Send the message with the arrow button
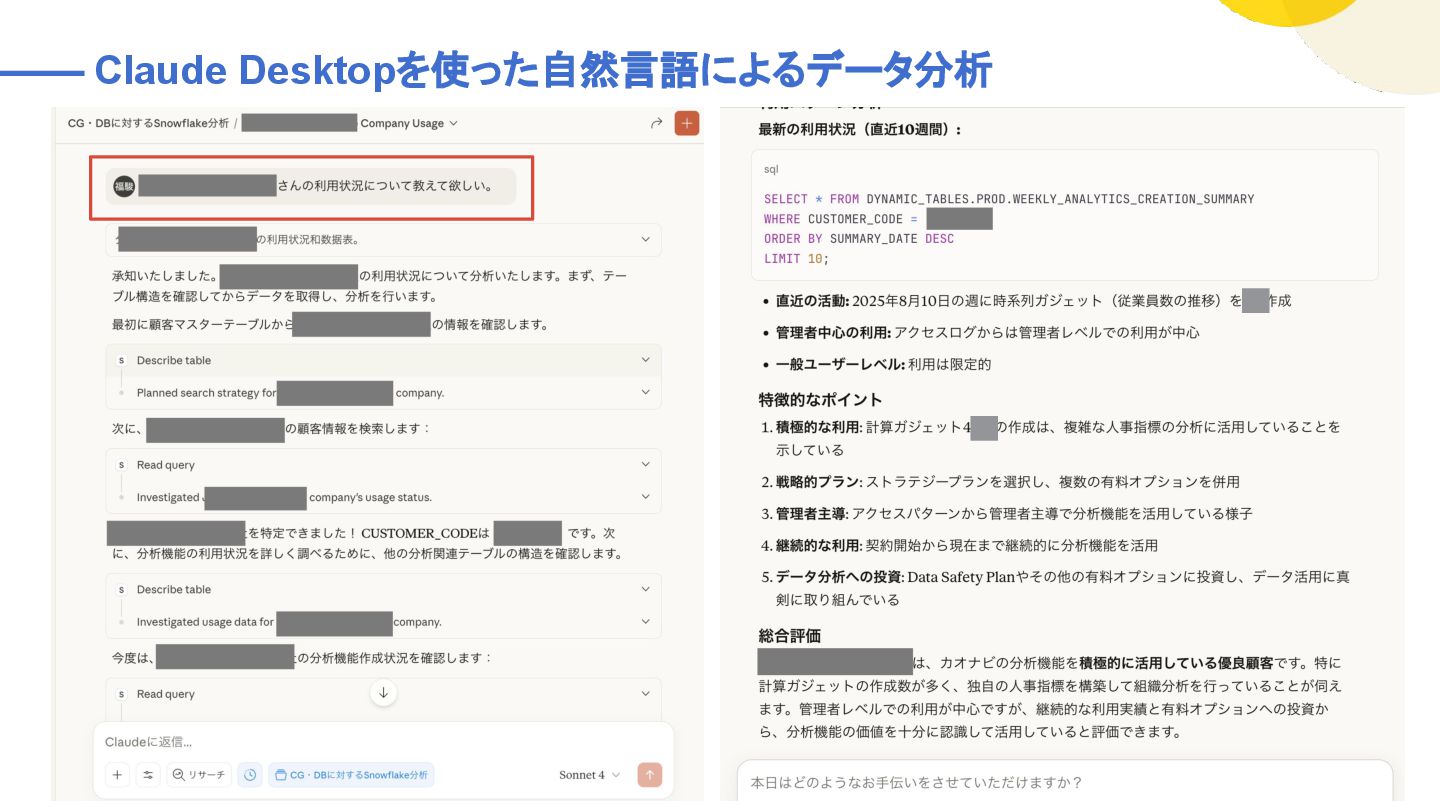1440x810 pixels. 650,775
